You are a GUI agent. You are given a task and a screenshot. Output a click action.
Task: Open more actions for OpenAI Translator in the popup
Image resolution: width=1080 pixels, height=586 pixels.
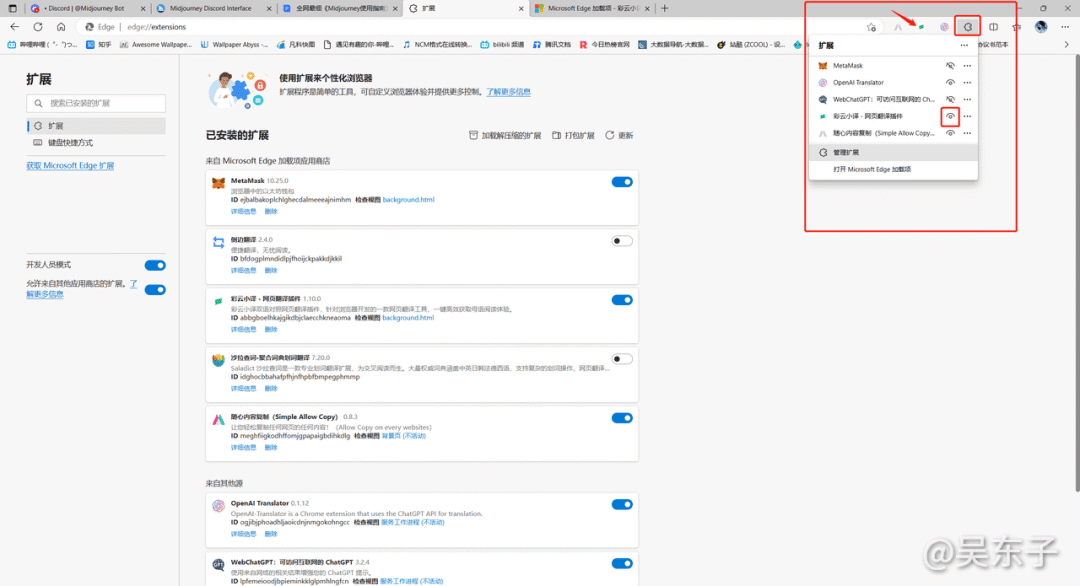click(967, 83)
